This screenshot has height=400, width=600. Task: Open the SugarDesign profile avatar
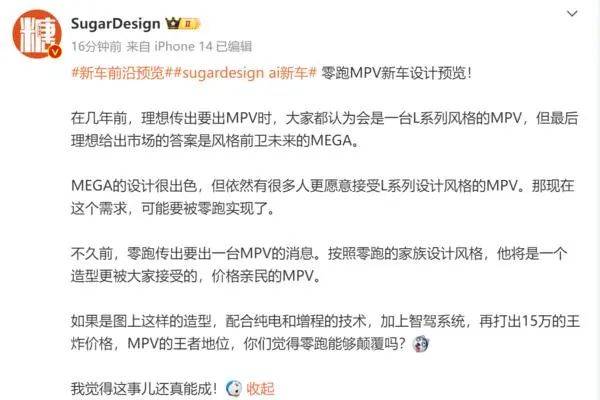37,34
